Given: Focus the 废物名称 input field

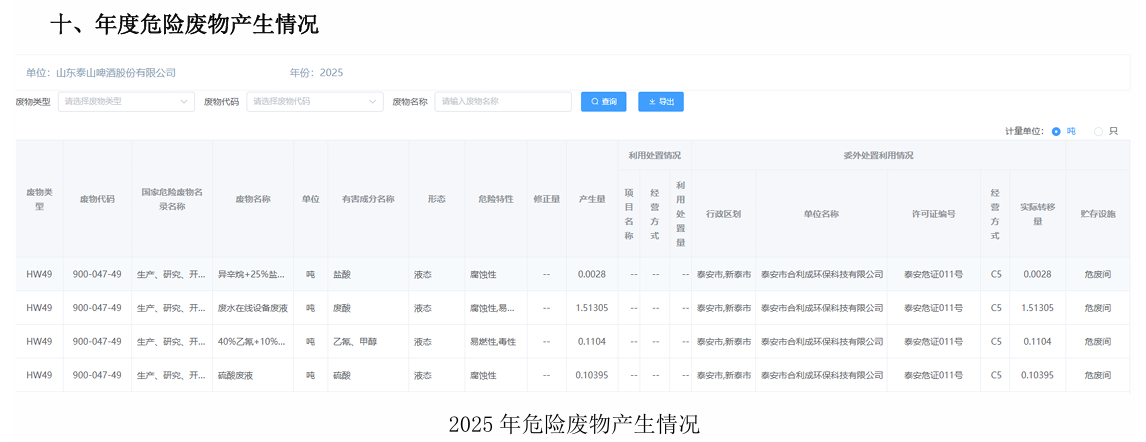Looking at the screenshot, I should (x=503, y=102).
